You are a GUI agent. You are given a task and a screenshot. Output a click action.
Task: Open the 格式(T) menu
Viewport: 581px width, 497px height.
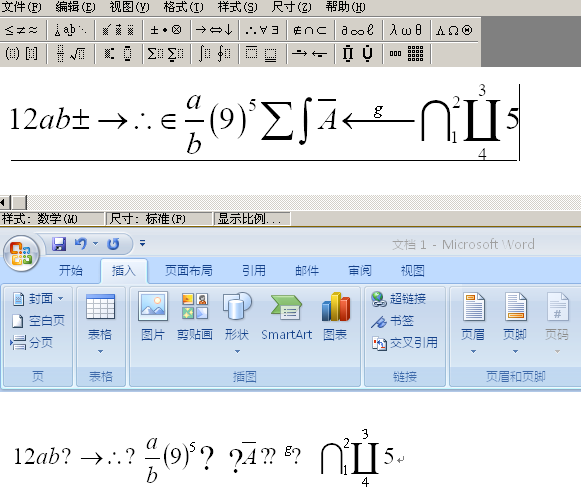[x=183, y=7]
